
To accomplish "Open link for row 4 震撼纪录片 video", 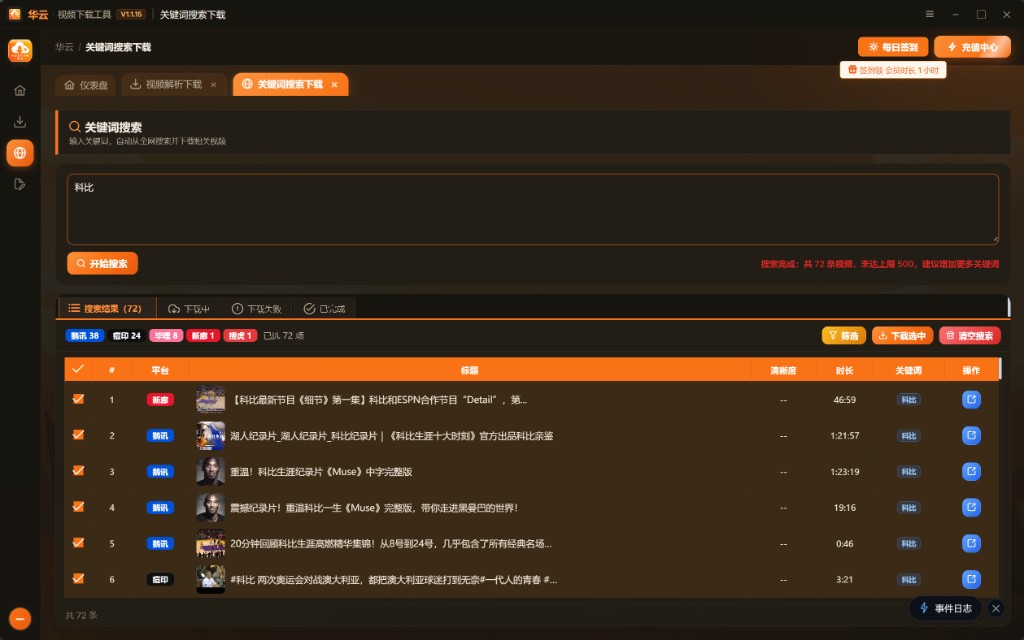I will (x=971, y=507).
